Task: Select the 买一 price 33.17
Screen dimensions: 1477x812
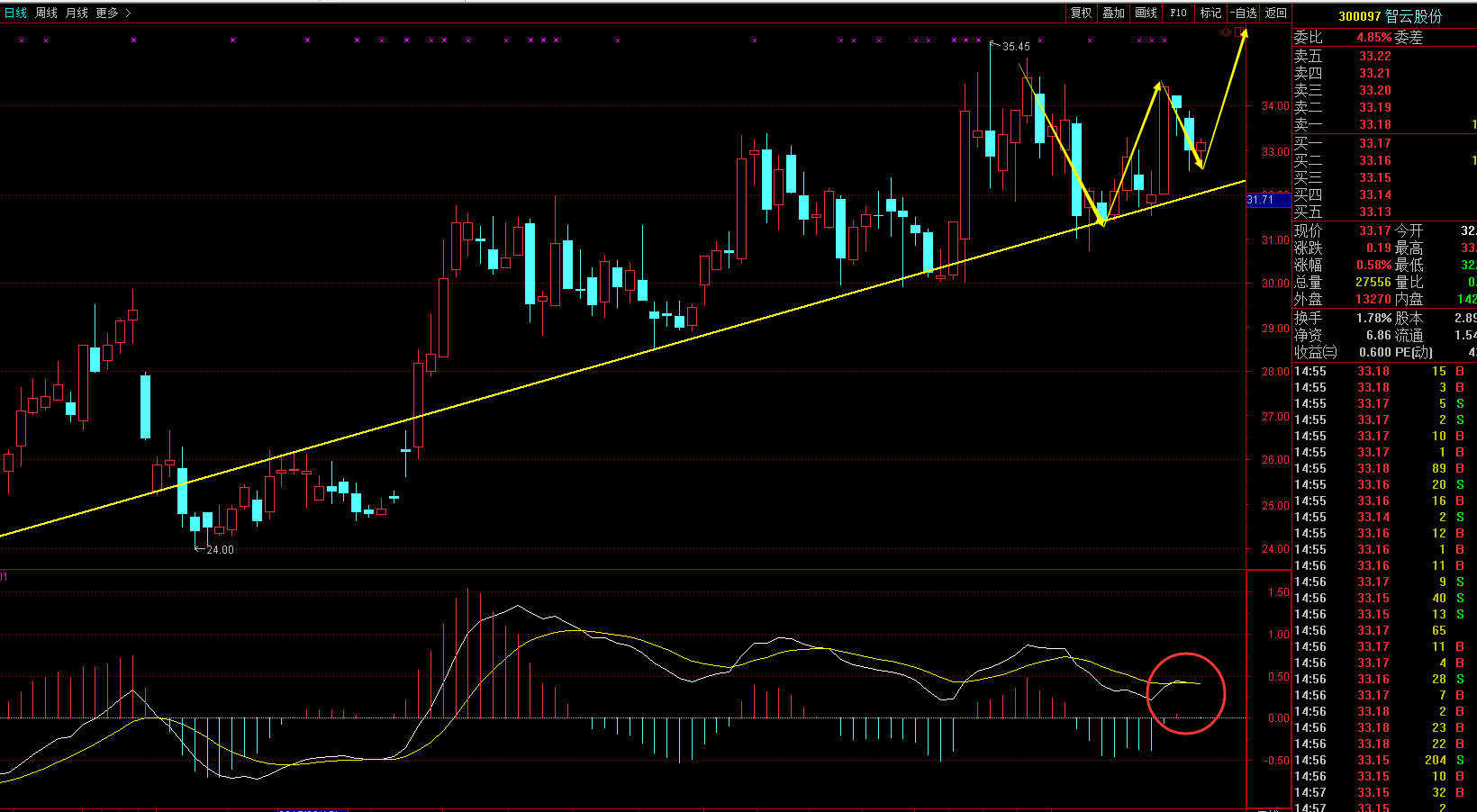Action: [1375, 143]
